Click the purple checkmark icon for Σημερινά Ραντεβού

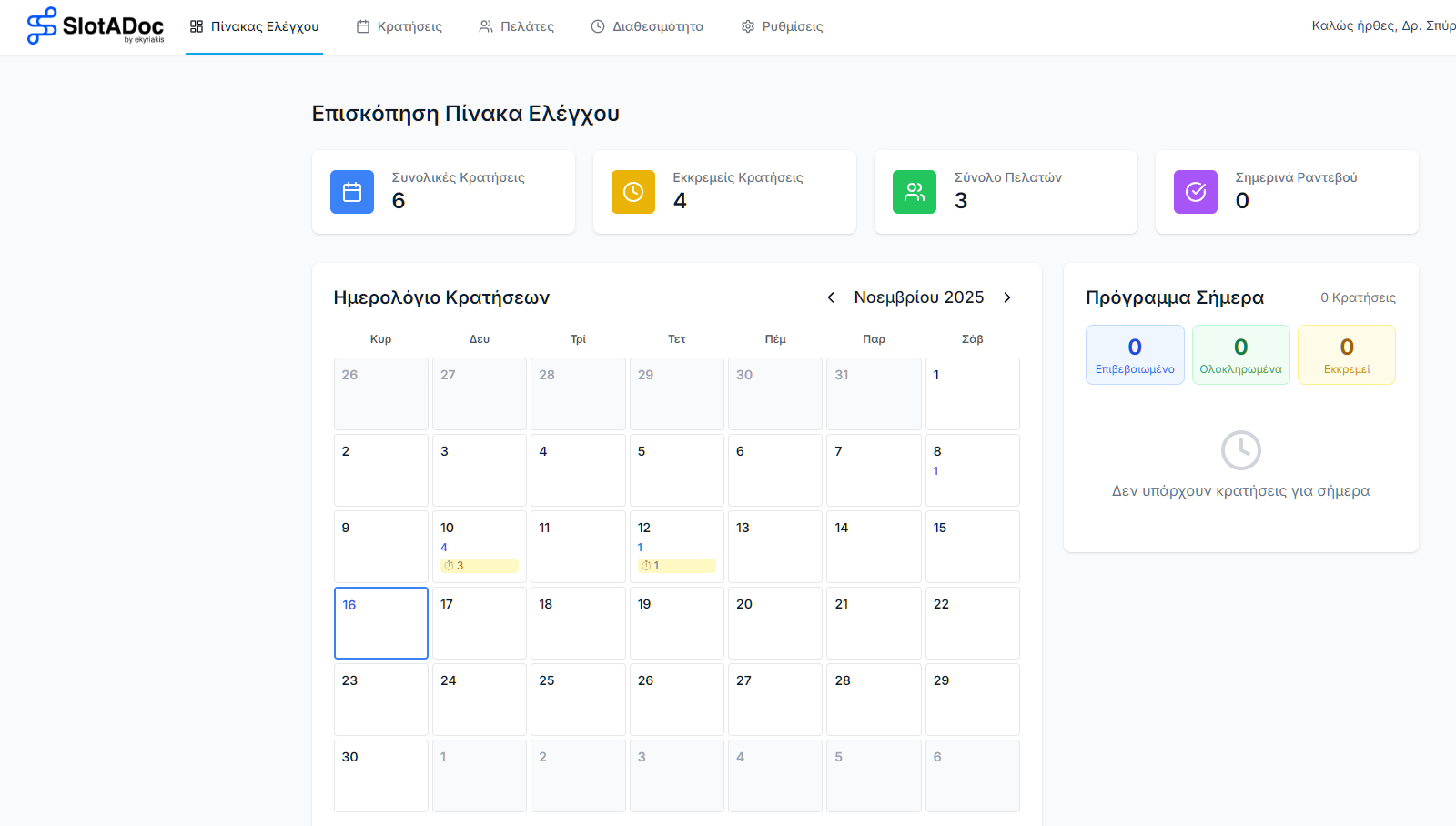click(x=1196, y=192)
